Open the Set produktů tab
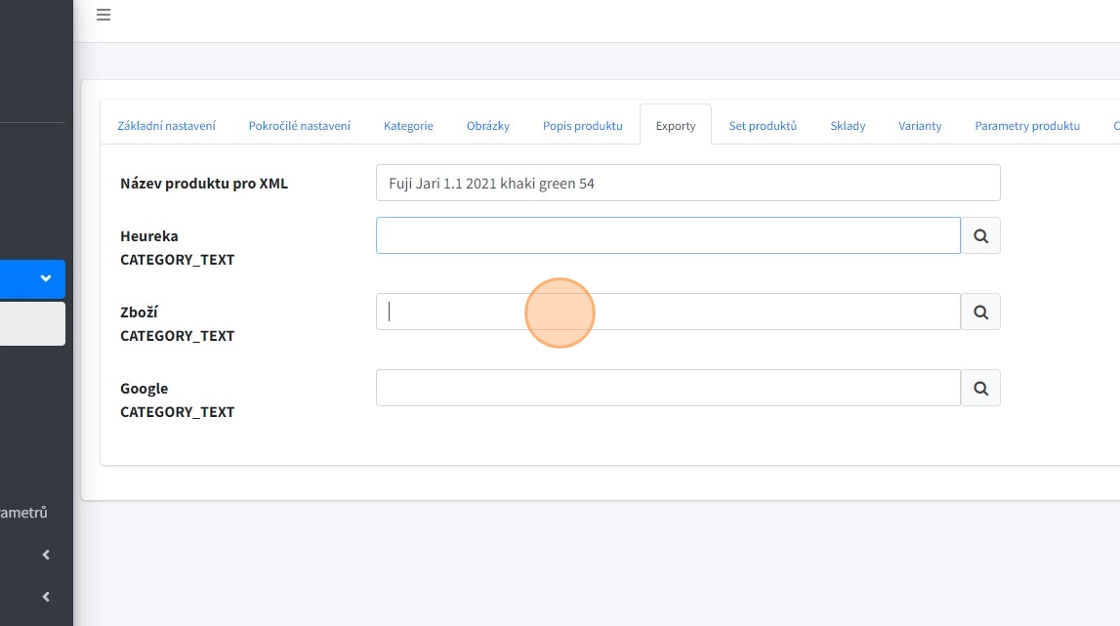This screenshot has height=626, width=1120. click(762, 126)
